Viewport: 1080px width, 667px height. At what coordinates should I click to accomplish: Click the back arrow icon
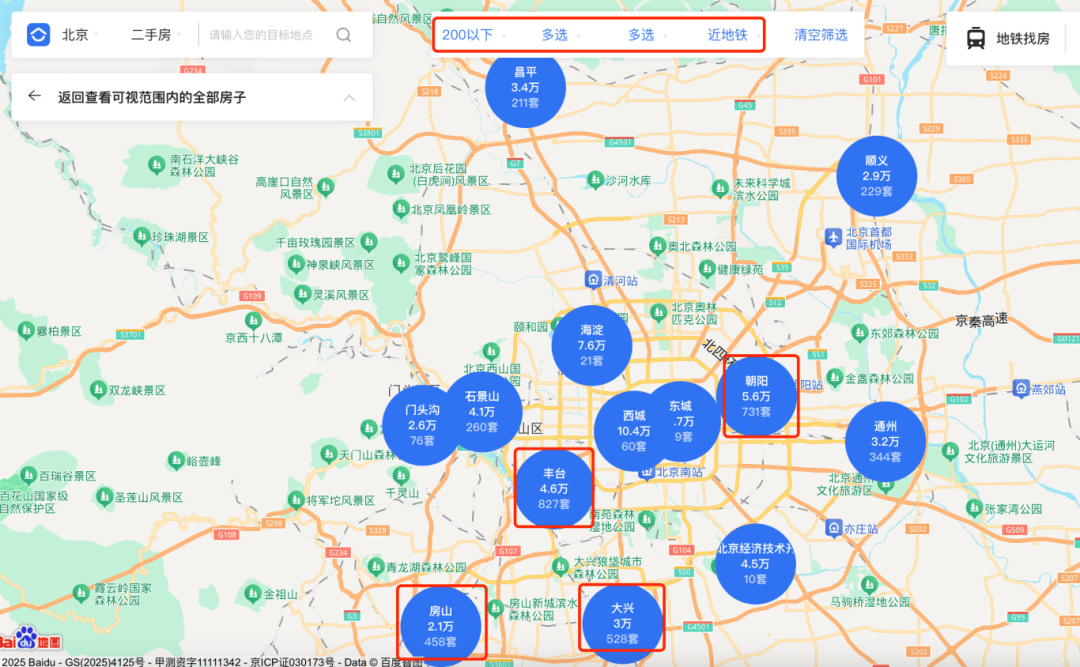point(35,96)
